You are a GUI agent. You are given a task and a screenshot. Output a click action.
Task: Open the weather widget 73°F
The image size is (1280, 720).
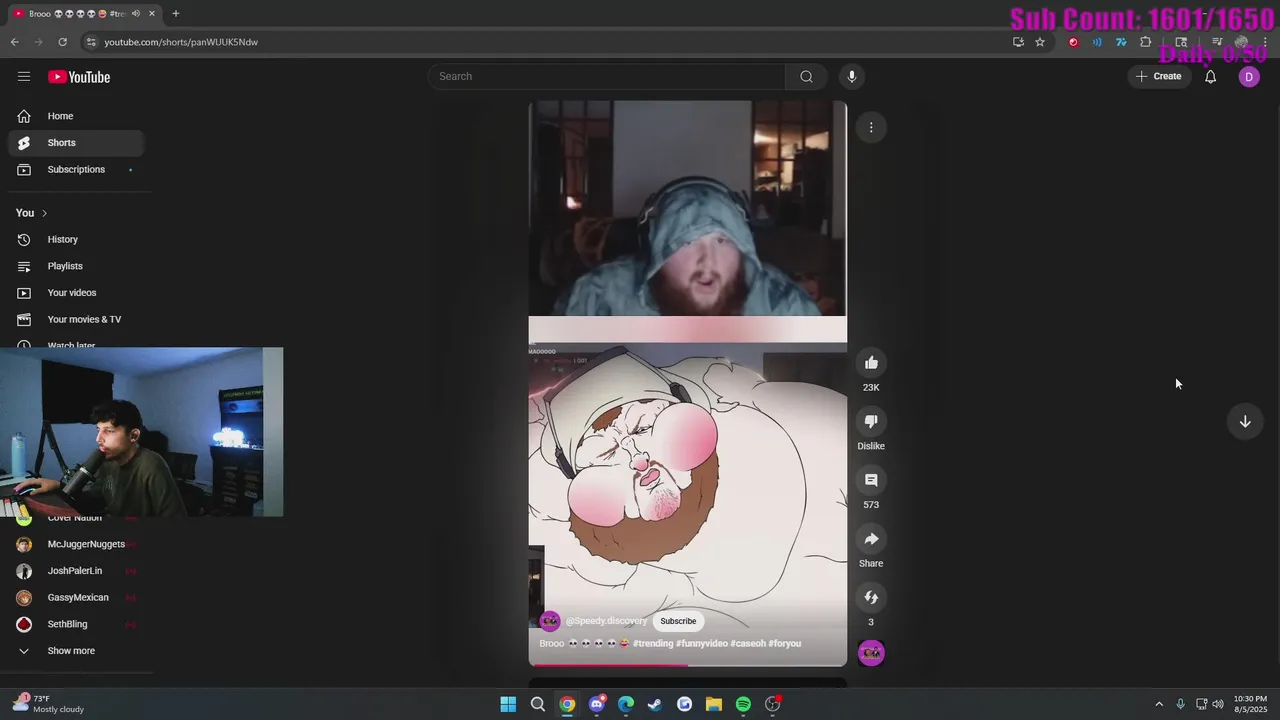50,704
